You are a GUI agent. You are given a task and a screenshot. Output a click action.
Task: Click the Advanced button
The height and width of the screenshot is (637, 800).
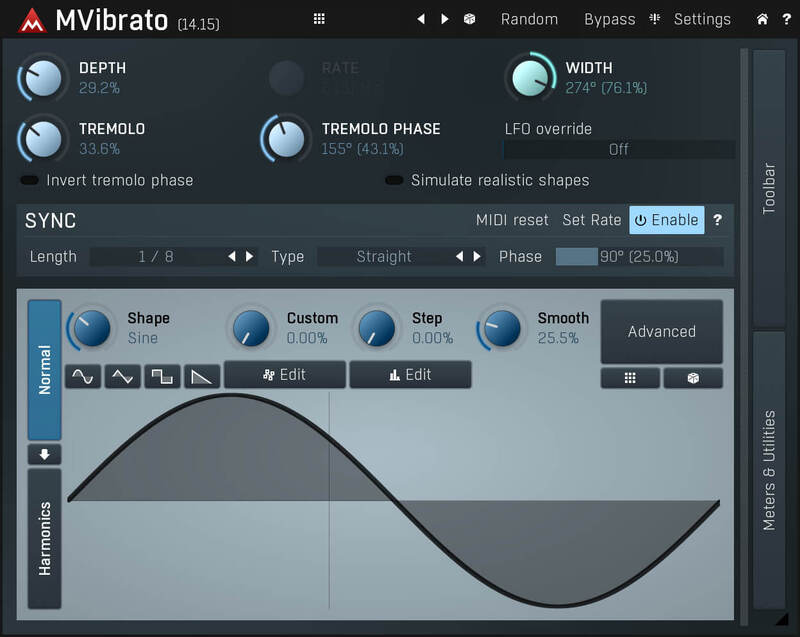tap(661, 332)
